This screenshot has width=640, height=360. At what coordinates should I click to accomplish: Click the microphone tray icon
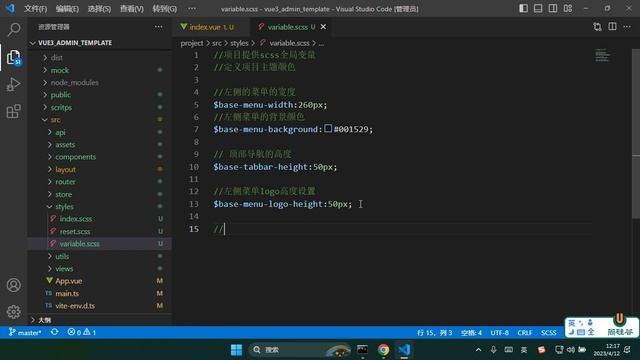pos(493,350)
